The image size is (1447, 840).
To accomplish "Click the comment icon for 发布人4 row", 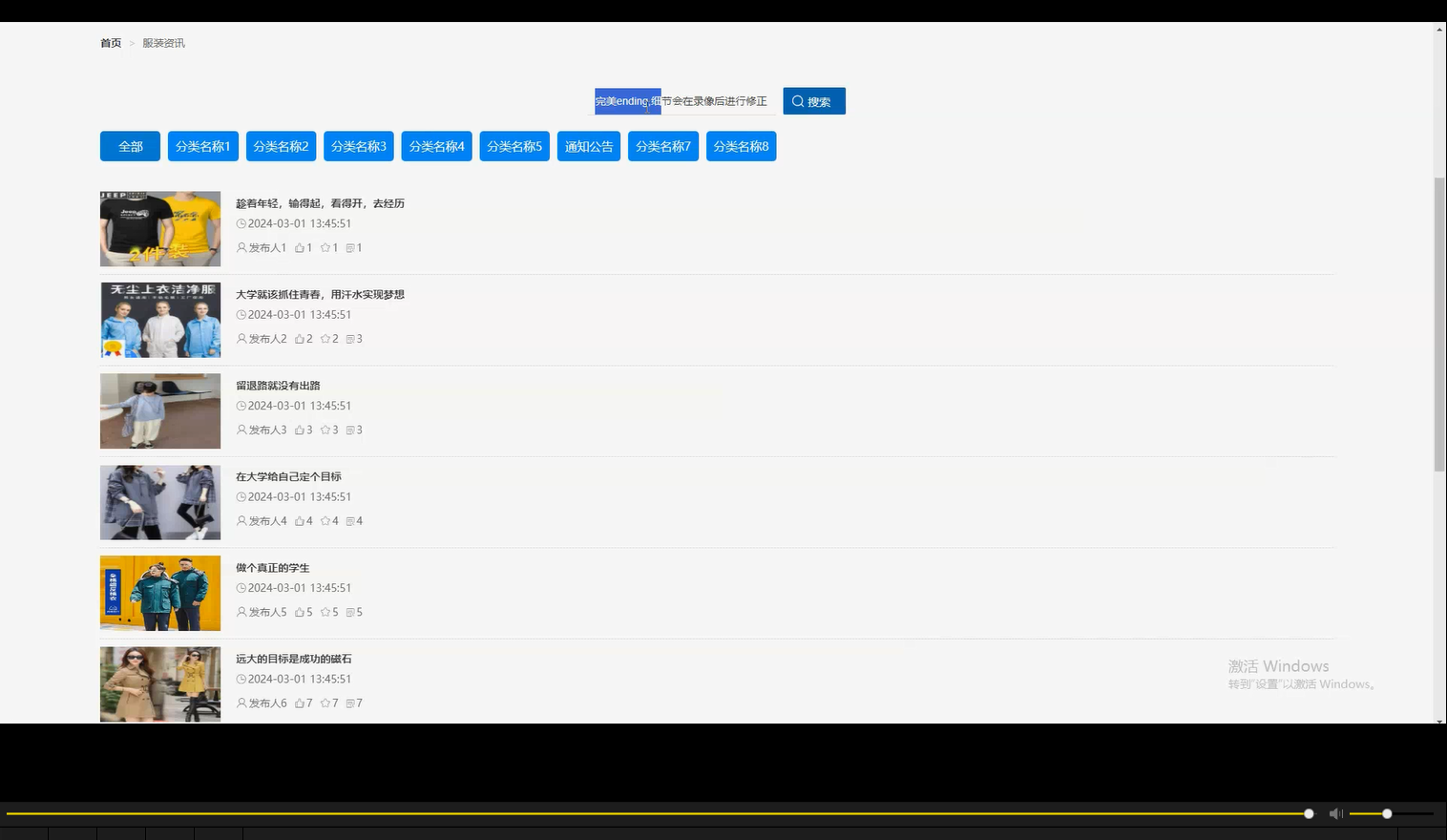I will [350, 521].
